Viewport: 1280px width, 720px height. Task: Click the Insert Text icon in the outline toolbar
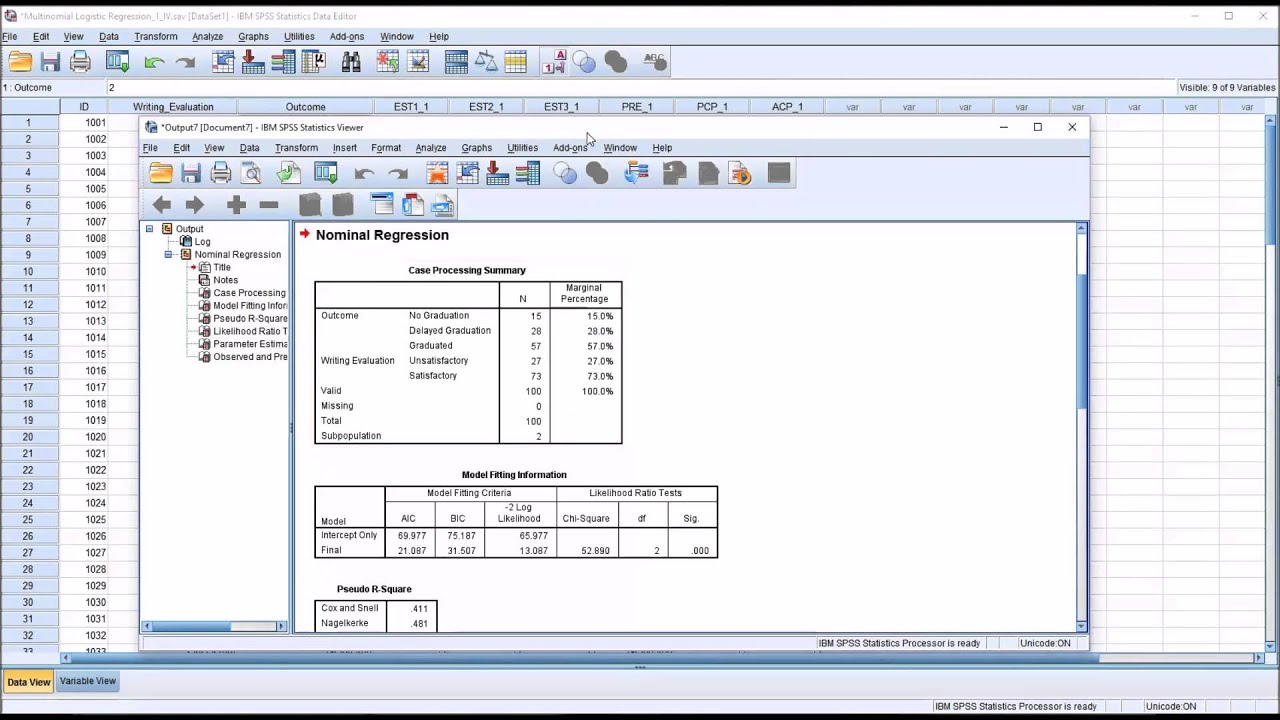(x=443, y=205)
